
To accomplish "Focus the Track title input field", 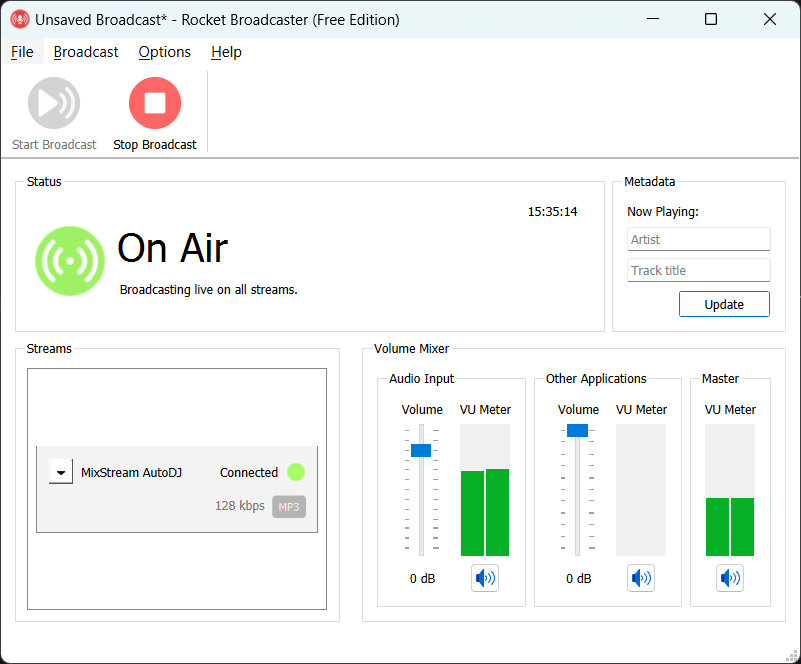I will 698,270.
